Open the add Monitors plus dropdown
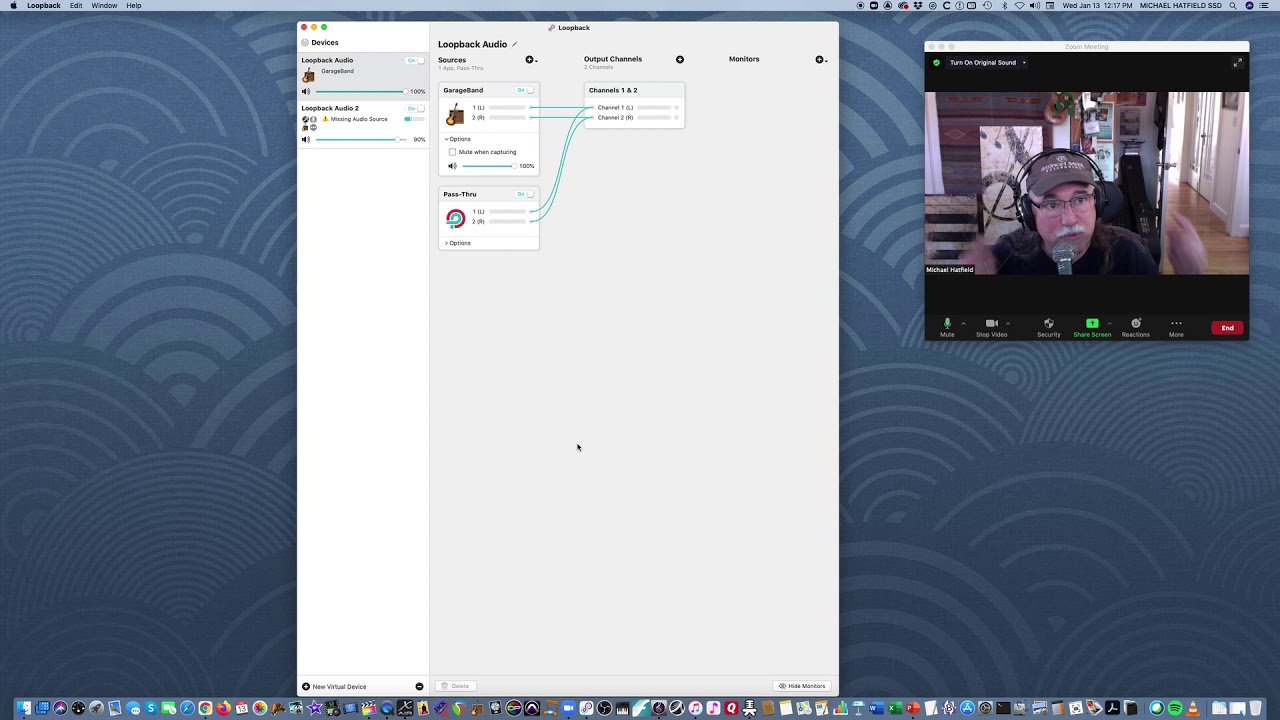The width and height of the screenshot is (1280, 720). click(821, 60)
